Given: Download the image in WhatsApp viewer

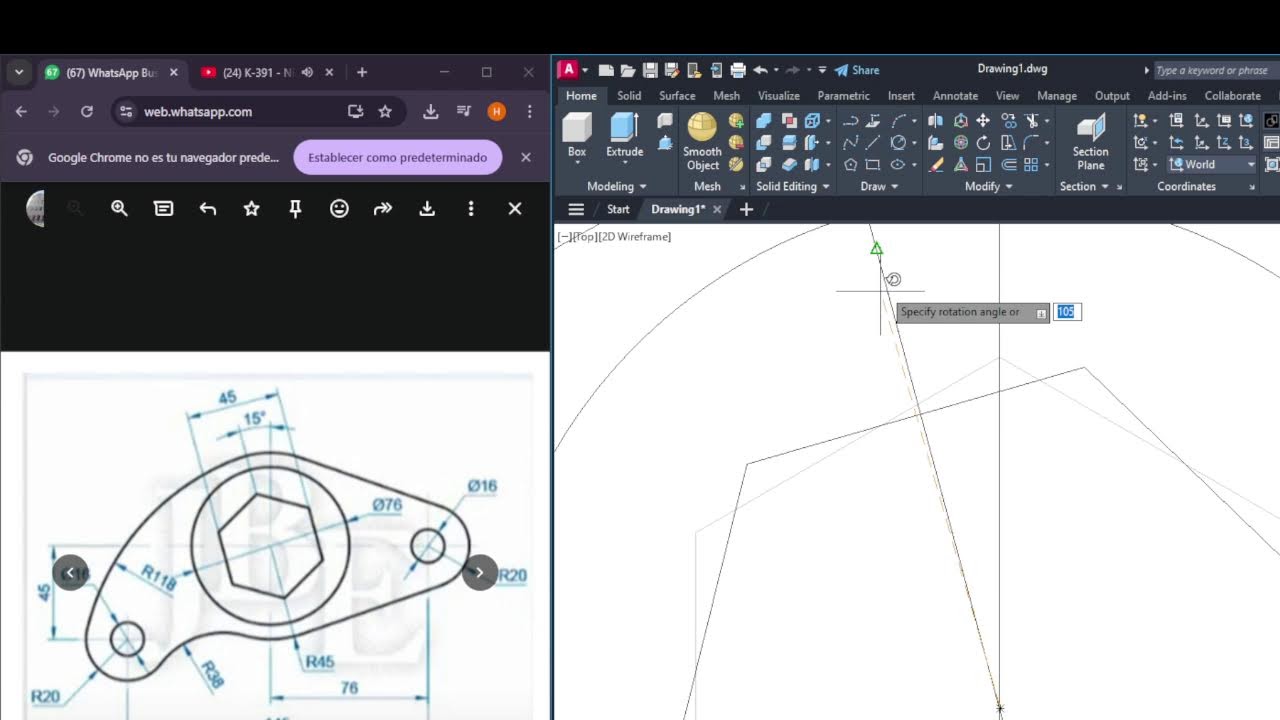Looking at the screenshot, I should 427,208.
